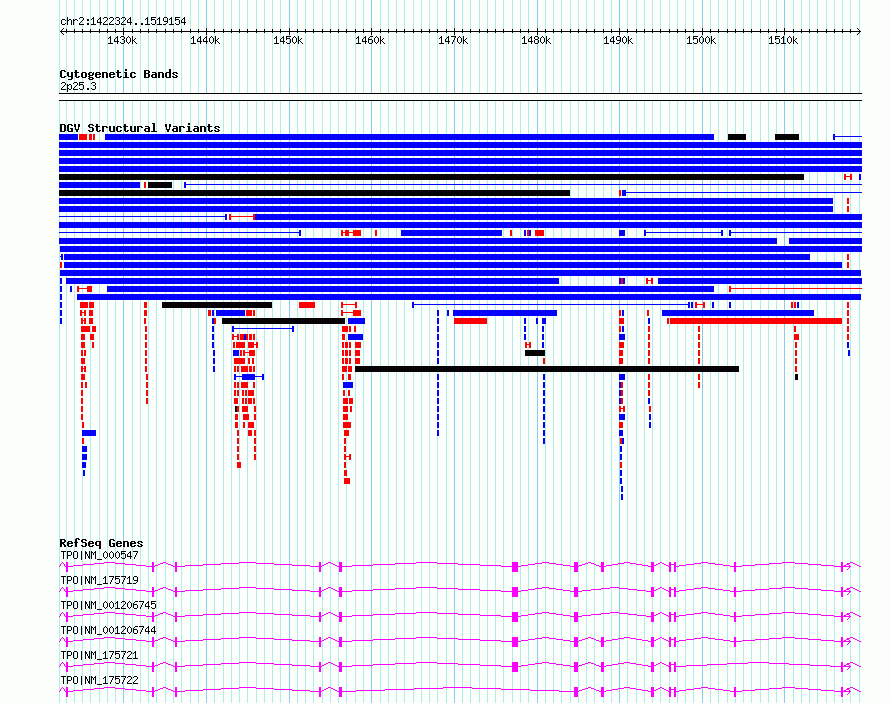
Task: Open the TPO|NM_001206744 transcript label
Action: coord(108,630)
